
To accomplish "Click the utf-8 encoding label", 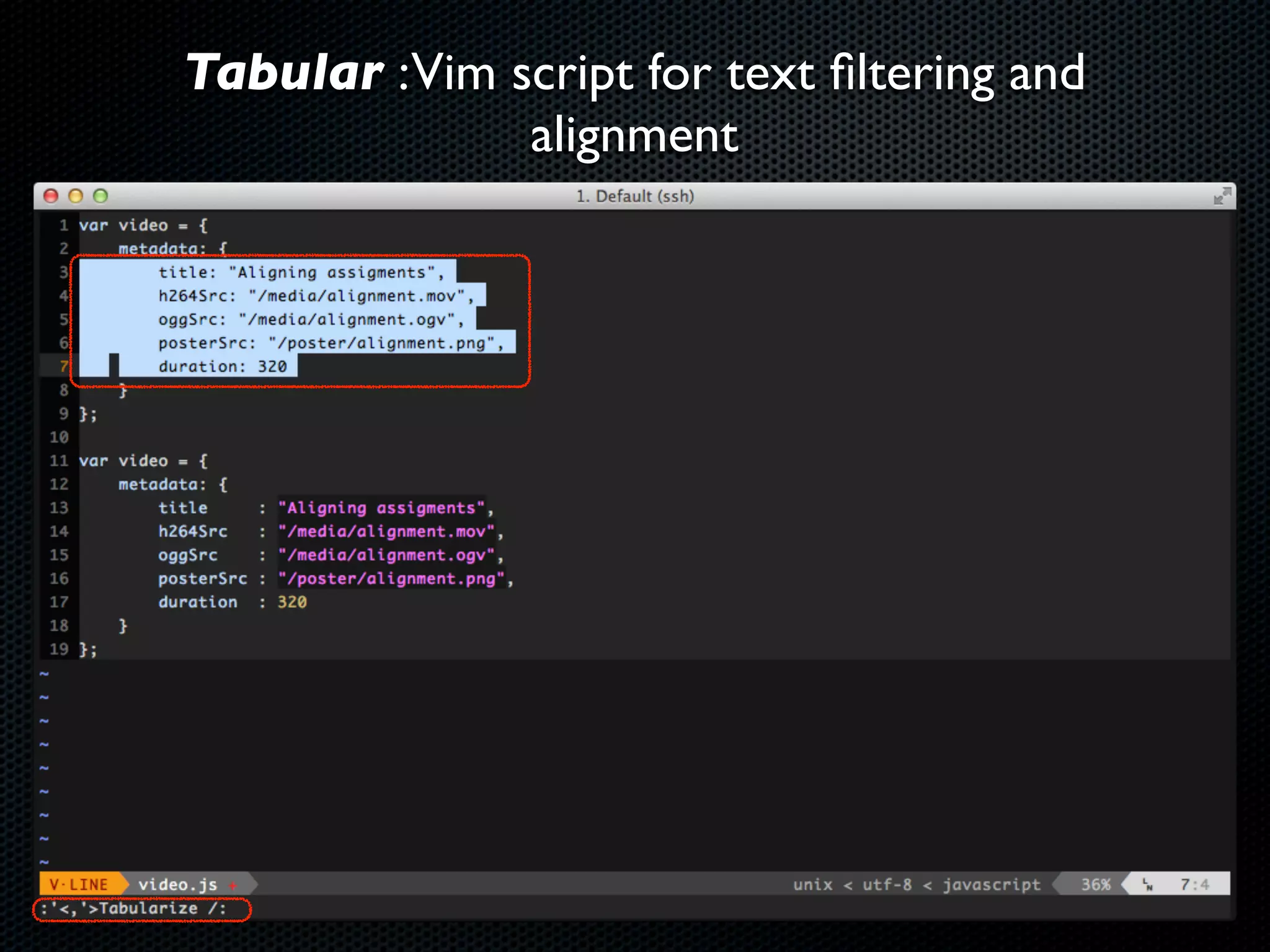I will click(x=887, y=884).
